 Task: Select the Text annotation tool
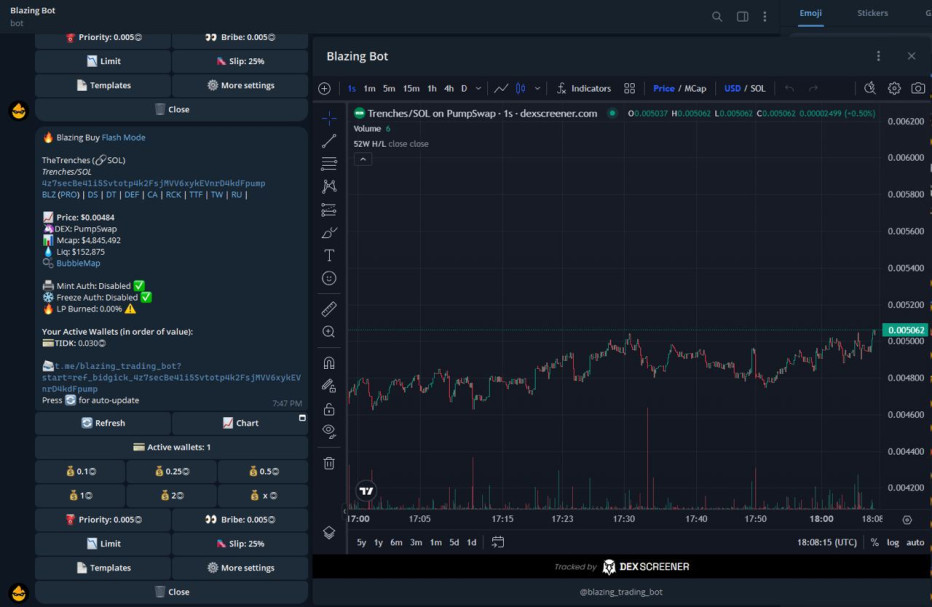pos(329,255)
